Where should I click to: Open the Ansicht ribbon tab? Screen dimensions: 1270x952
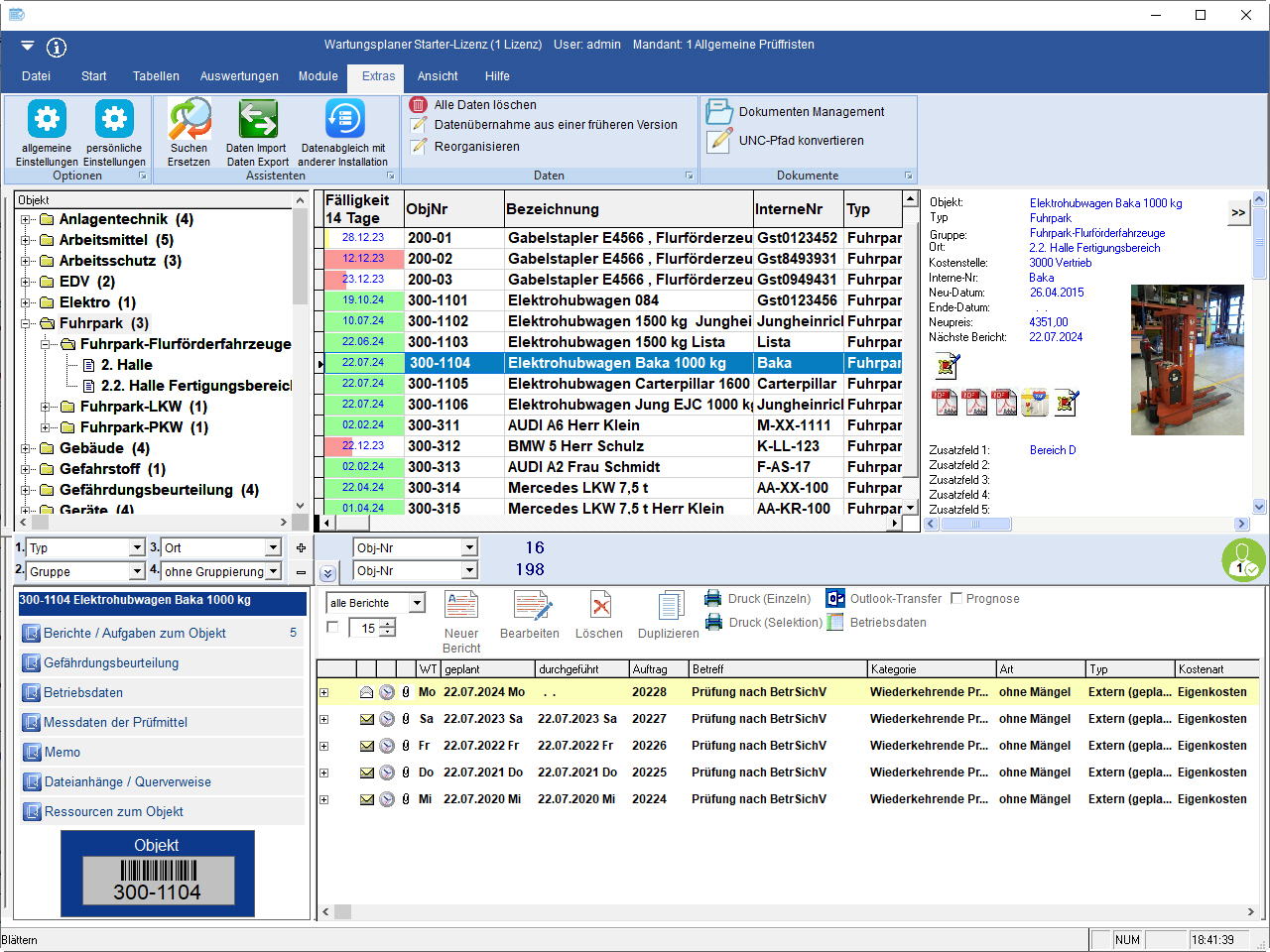coord(438,76)
